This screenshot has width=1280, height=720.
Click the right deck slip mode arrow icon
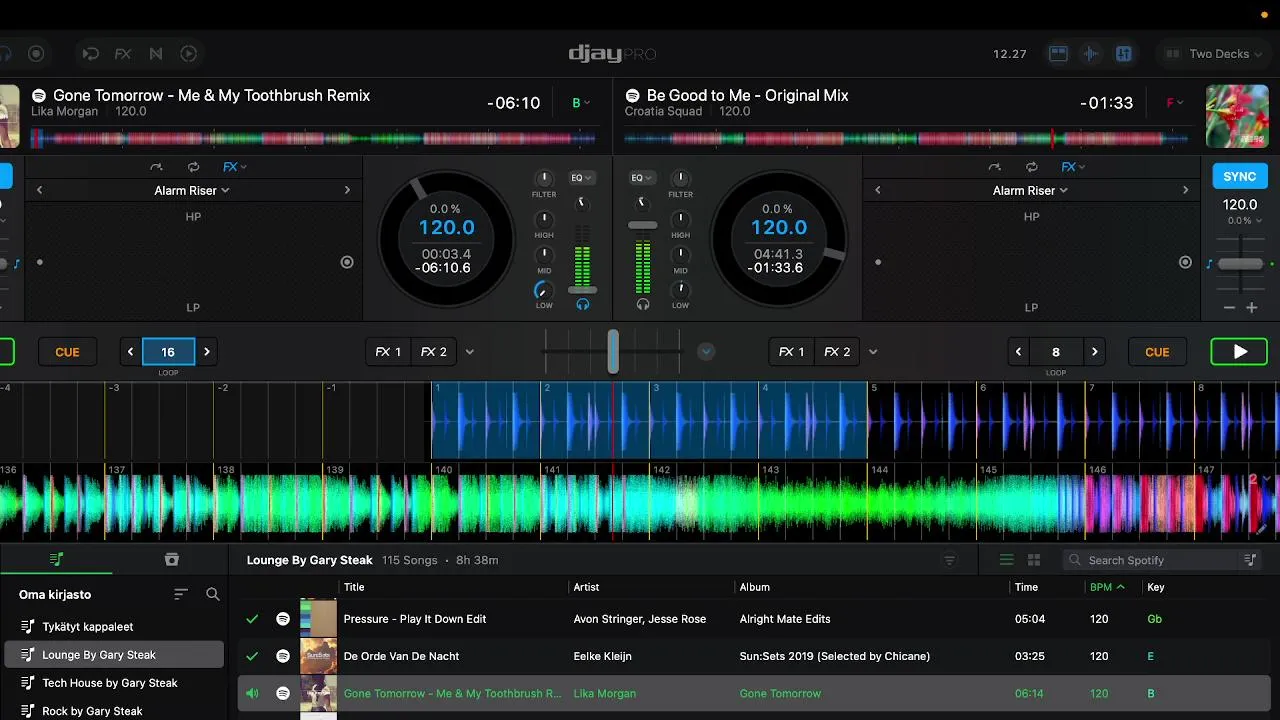(x=994, y=167)
